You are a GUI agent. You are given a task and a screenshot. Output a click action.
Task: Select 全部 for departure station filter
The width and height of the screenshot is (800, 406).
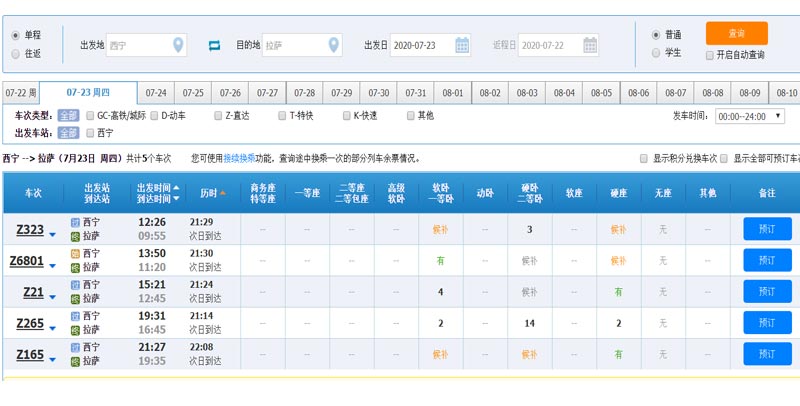click(x=68, y=133)
